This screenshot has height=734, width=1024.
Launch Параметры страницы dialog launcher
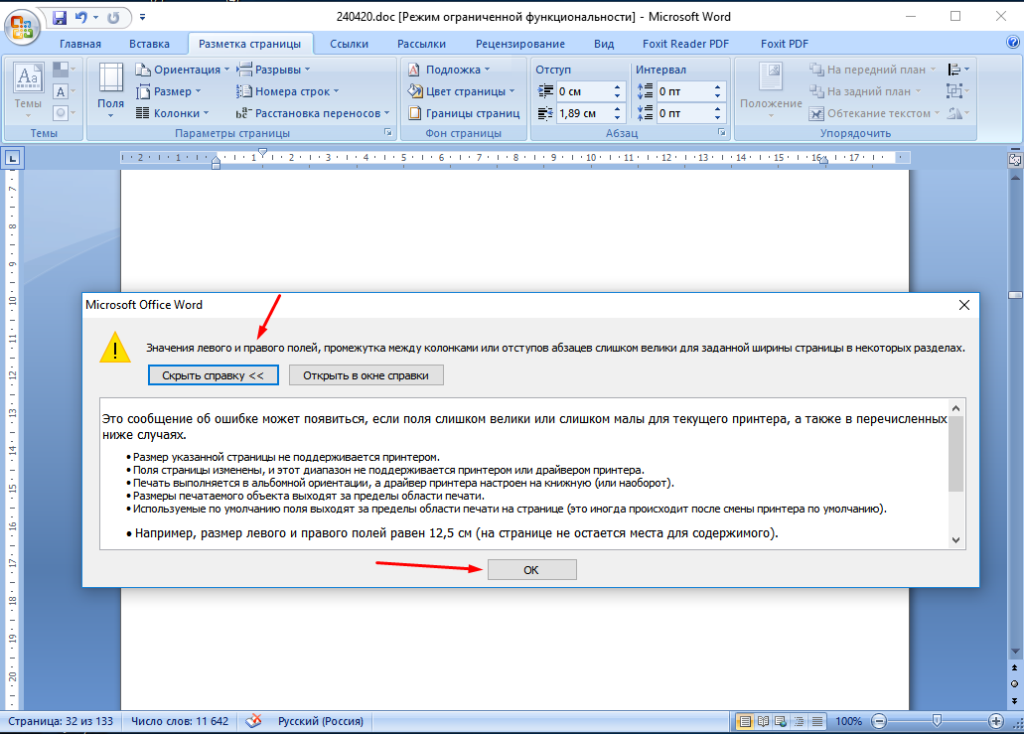pyautogui.click(x=388, y=133)
